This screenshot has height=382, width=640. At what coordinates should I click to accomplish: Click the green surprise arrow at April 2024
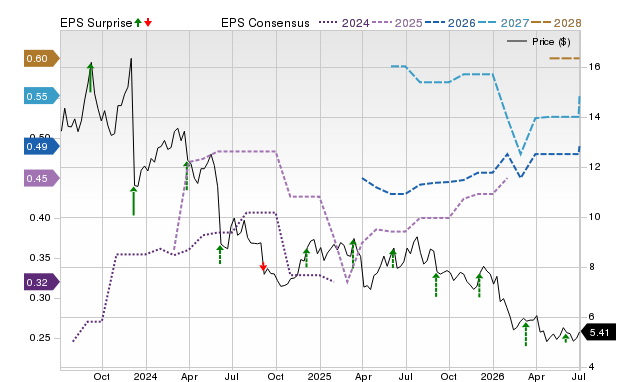coord(187,175)
